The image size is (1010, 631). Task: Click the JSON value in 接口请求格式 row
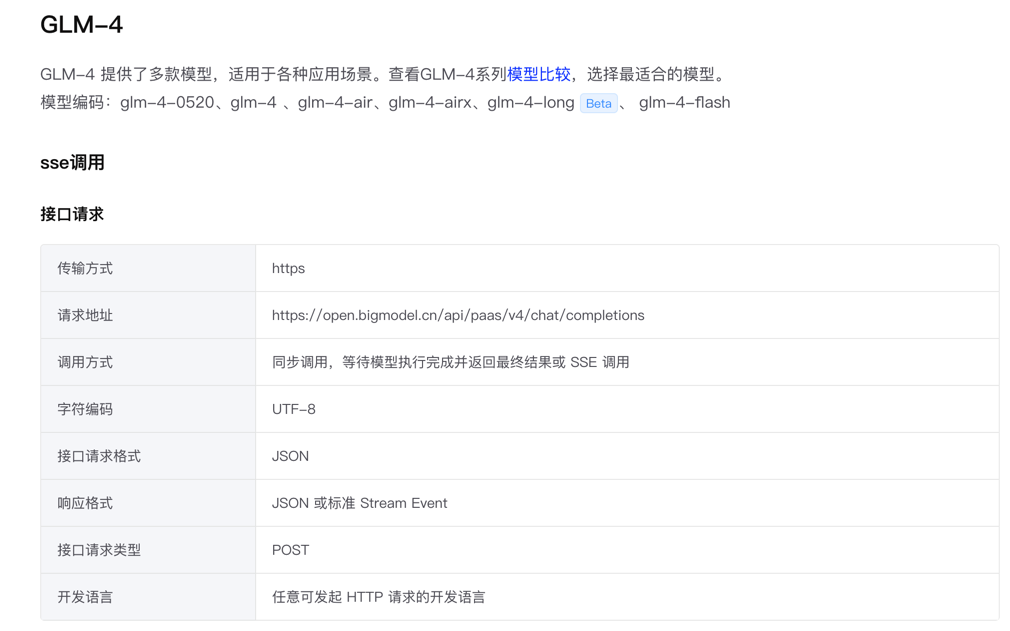[x=291, y=457]
